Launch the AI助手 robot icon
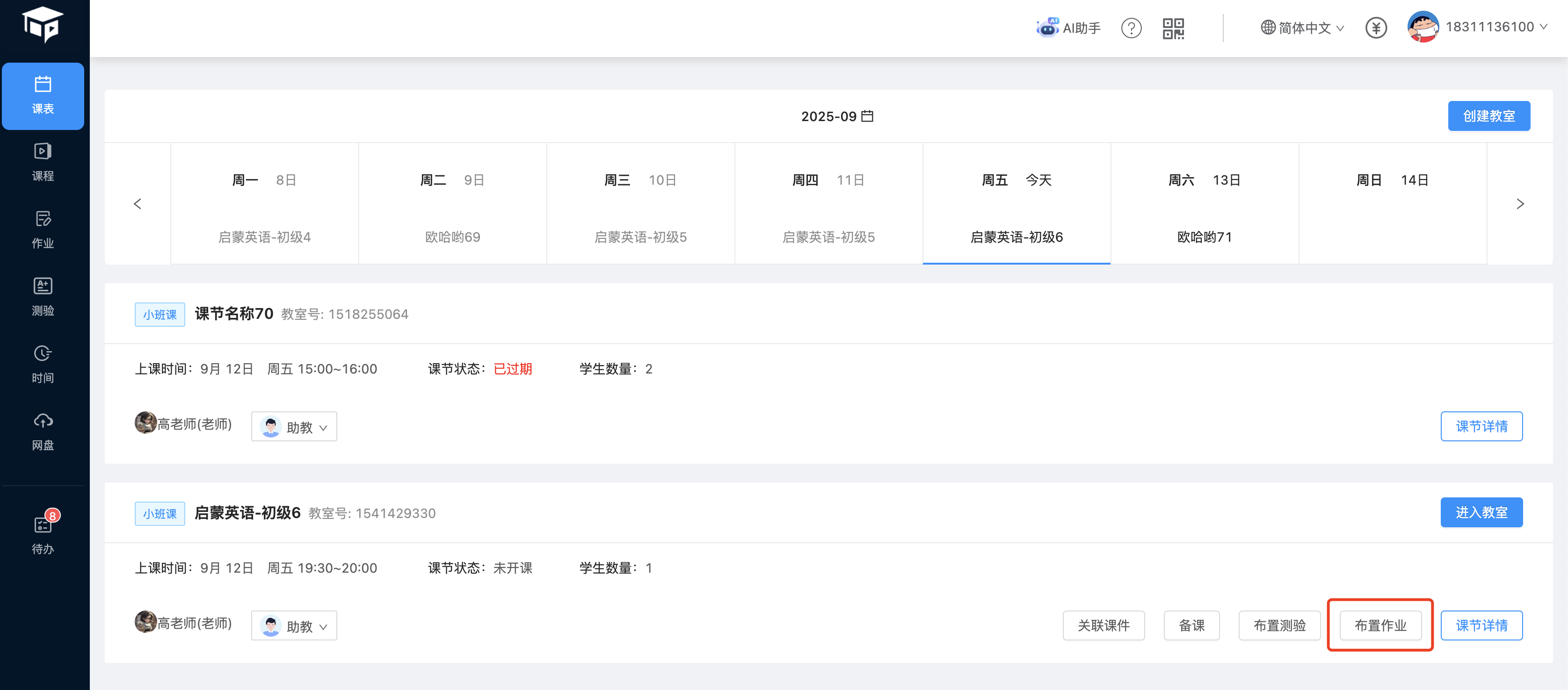Screen dimensions: 1568x690 [x=1068, y=28]
